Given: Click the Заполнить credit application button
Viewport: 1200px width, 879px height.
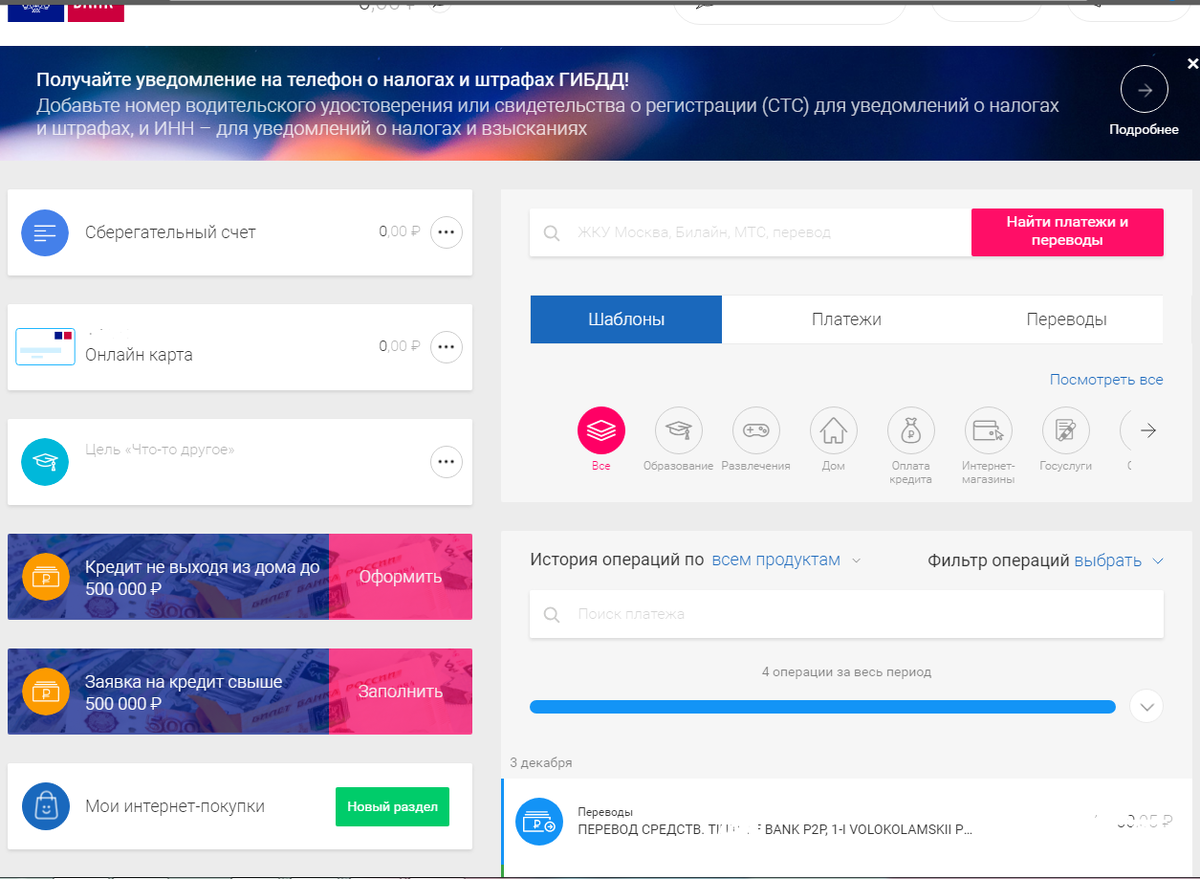Looking at the screenshot, I should pos(401,692).
